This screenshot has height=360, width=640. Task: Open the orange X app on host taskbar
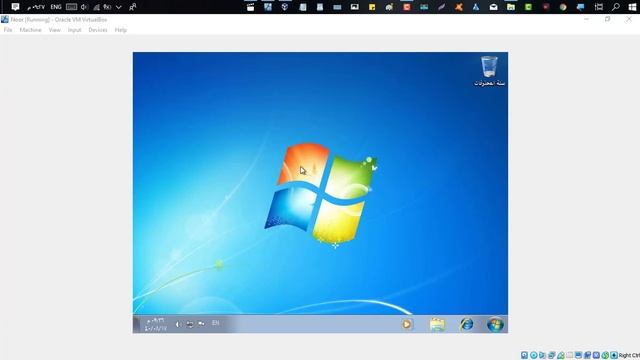(x=459, y=7)
